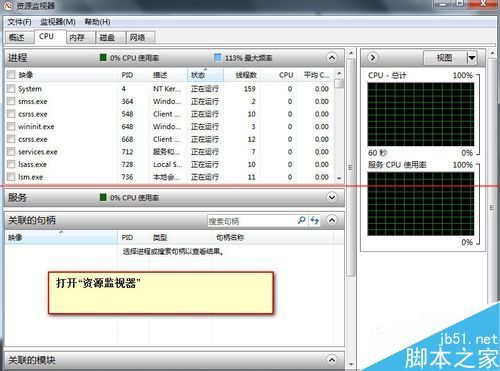Select the wininit.exe process name

[36, 127]
